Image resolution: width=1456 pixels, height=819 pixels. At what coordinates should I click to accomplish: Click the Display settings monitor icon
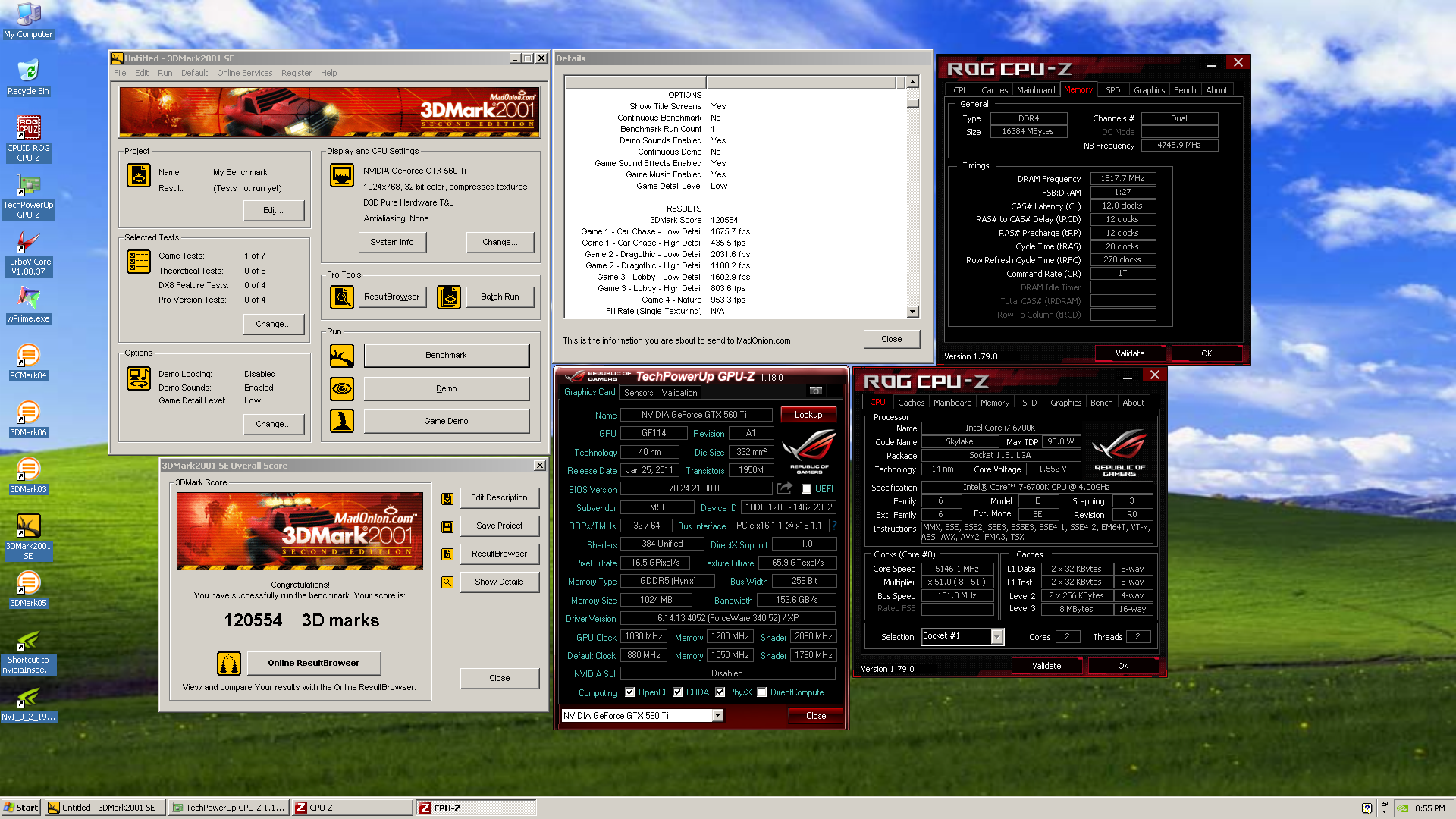coord(342,175)
